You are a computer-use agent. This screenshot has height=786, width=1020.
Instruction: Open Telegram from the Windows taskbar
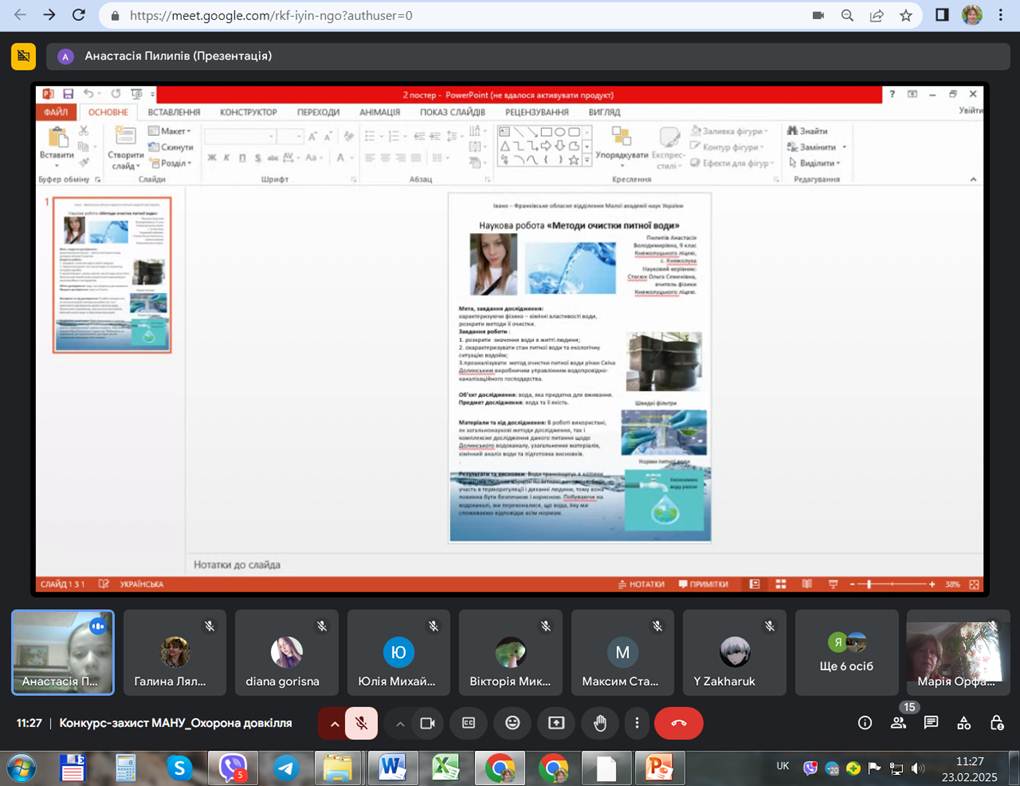(286, 768)
